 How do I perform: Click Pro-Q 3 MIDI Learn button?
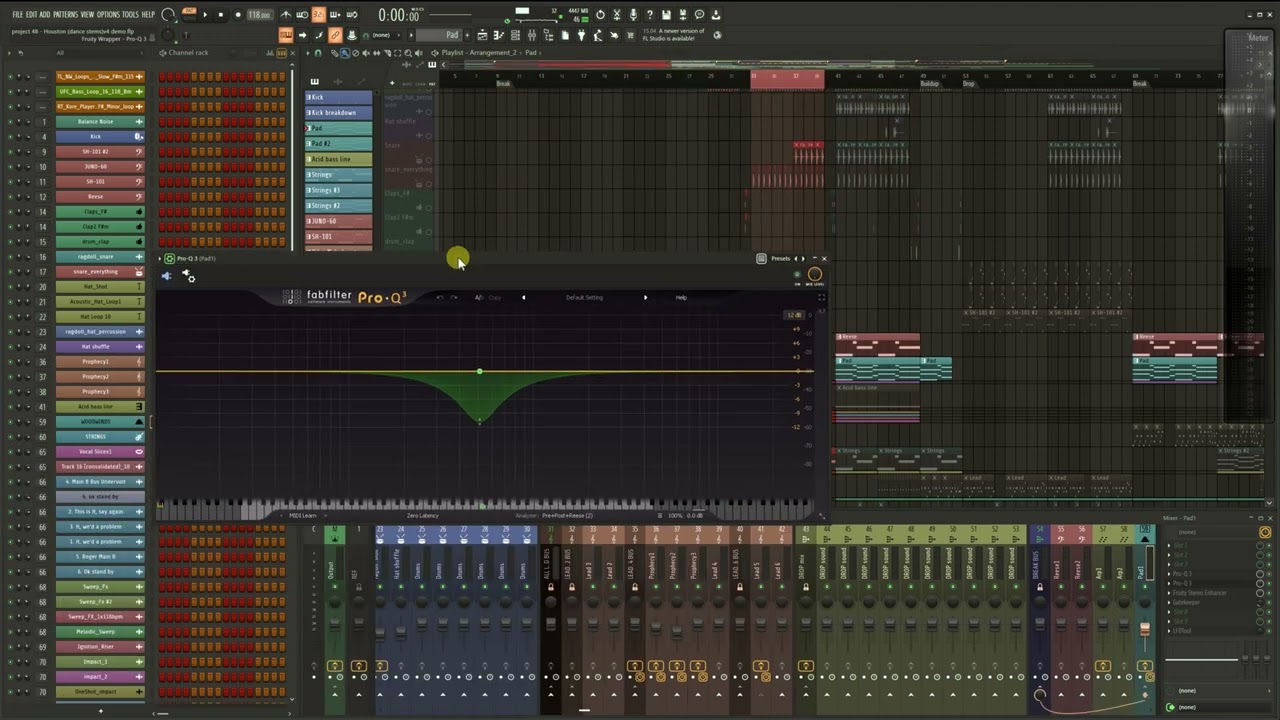(x=303, y=516)
